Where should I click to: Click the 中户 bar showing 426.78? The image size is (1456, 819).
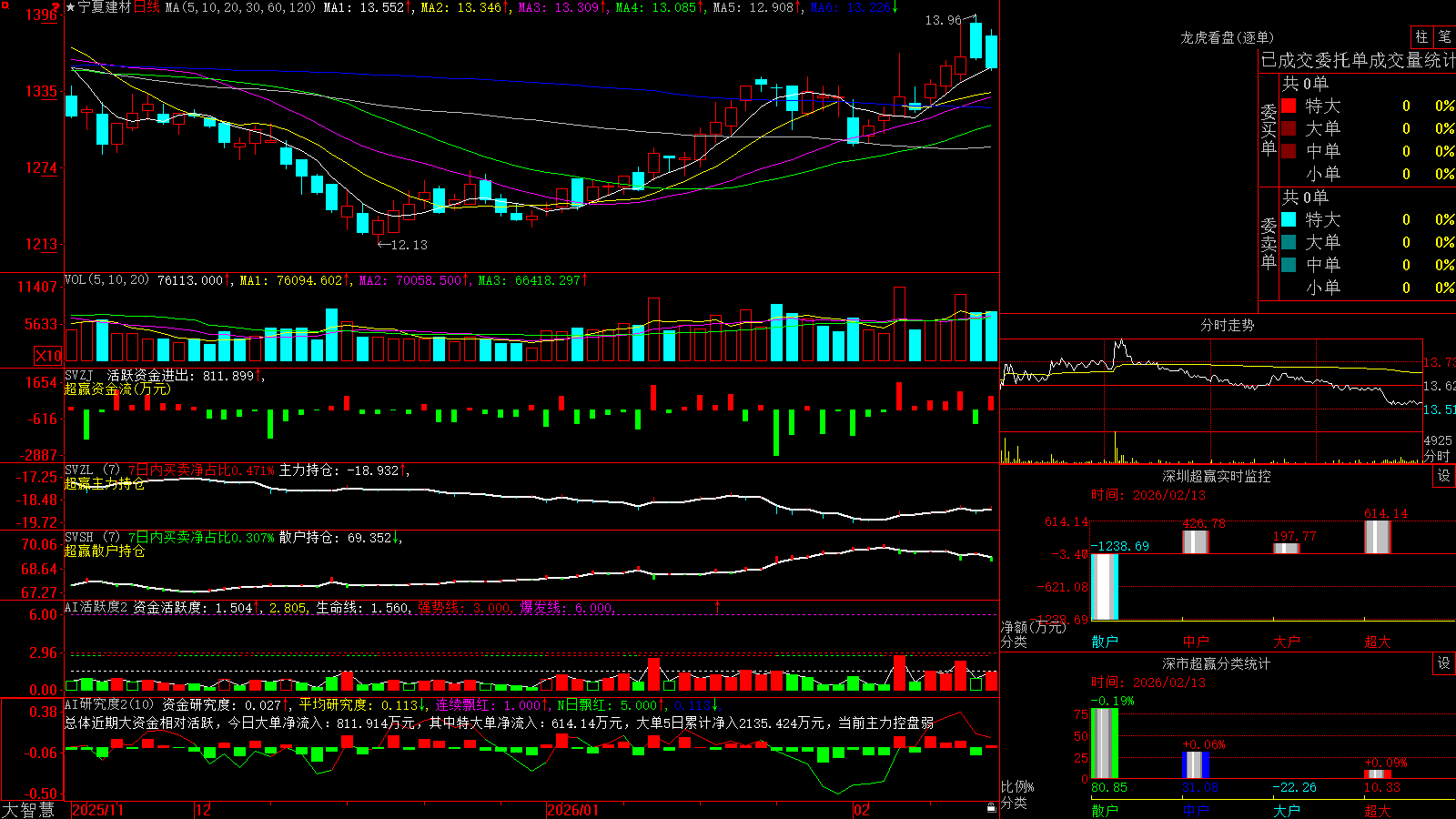coord(1196,541)
